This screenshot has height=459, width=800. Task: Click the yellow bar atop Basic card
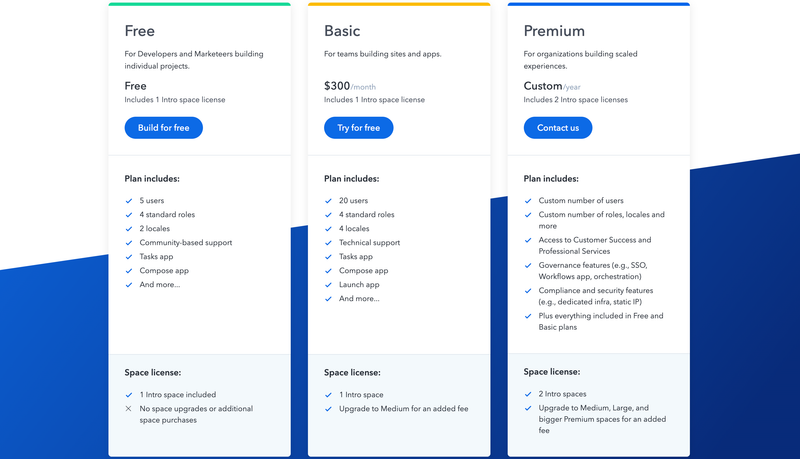pos(399,4)
